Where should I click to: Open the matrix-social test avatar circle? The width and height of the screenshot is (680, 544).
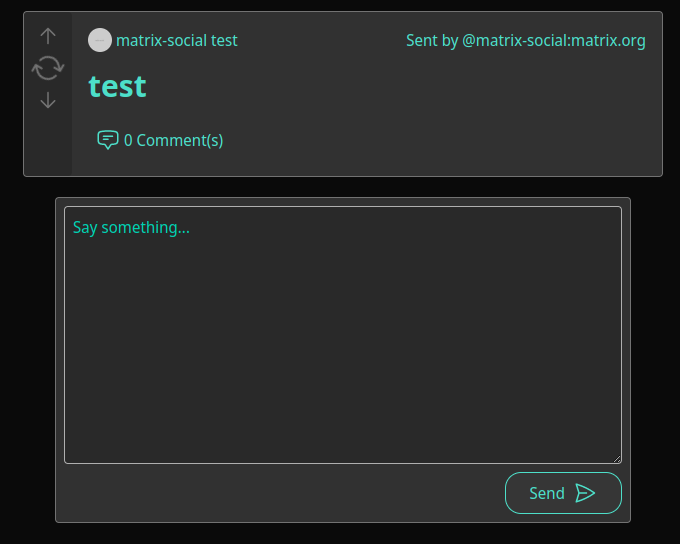100,40
